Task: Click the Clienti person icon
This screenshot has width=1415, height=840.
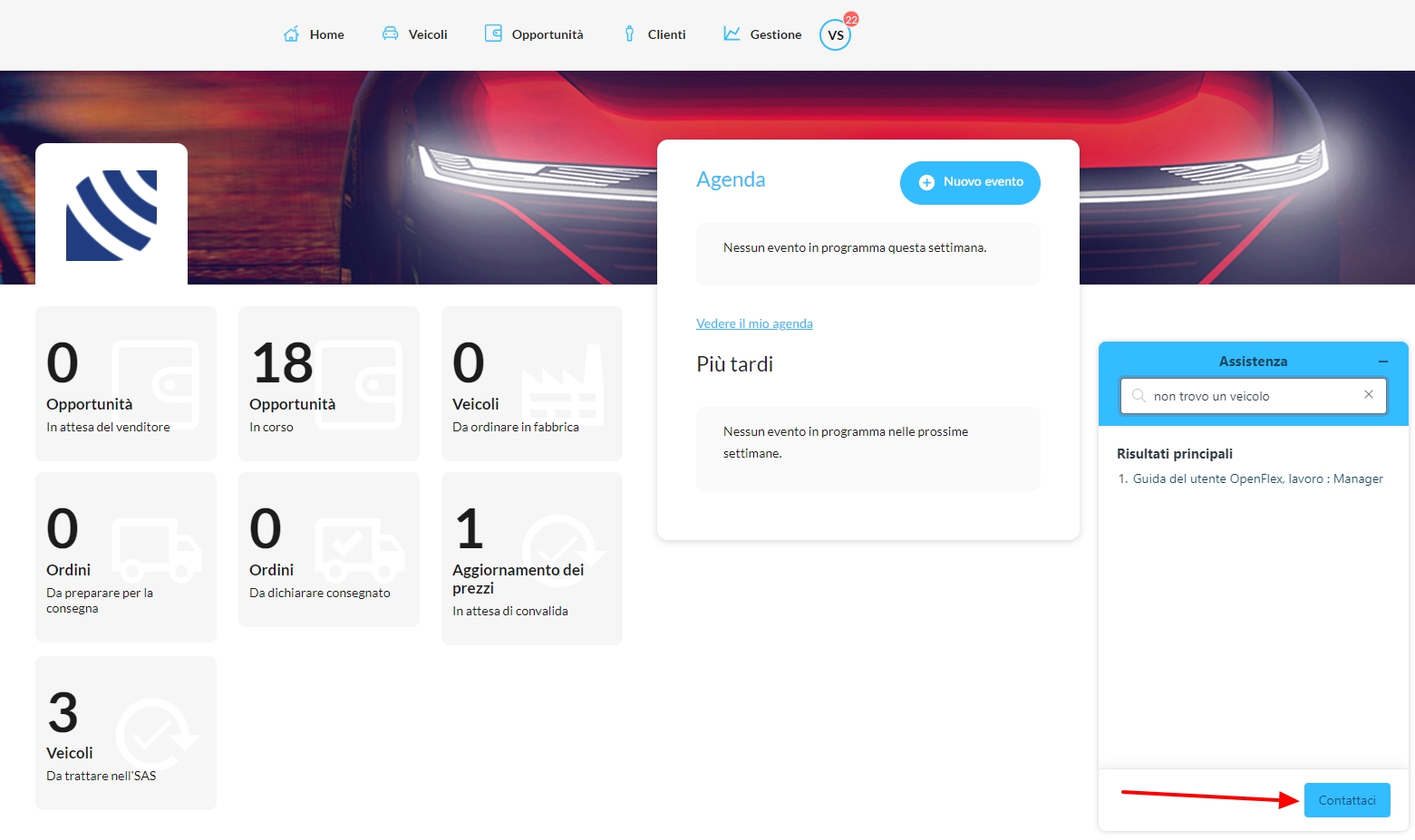Action: (629, 34)
